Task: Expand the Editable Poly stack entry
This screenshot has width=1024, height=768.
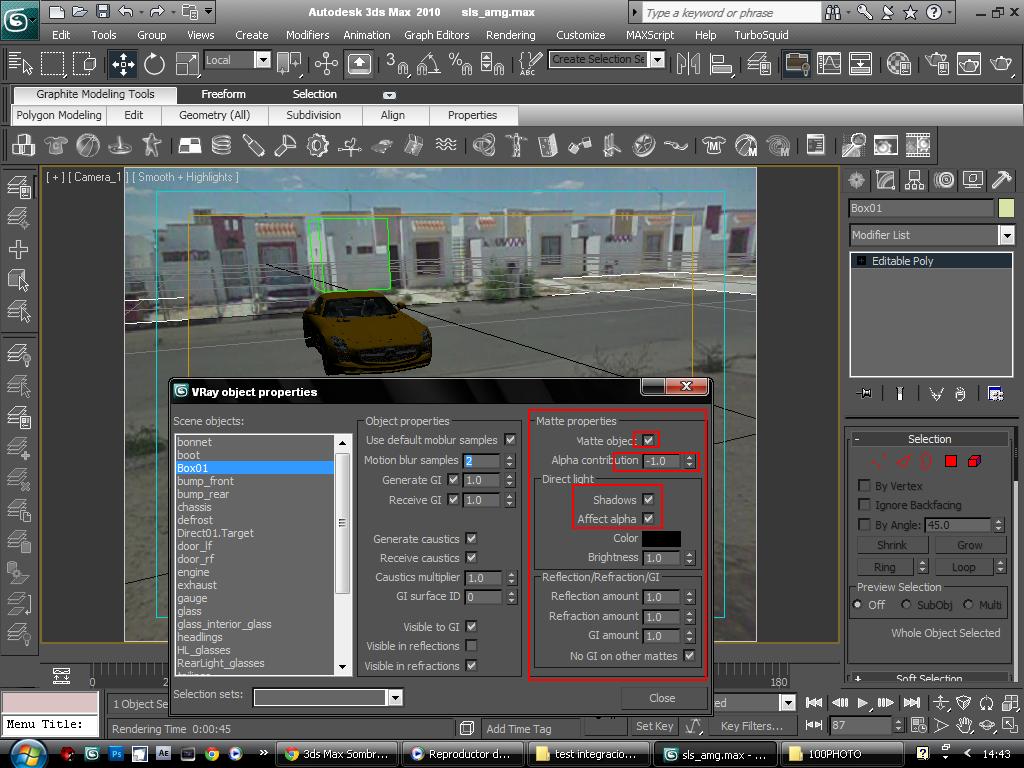Action: [861, 261]
